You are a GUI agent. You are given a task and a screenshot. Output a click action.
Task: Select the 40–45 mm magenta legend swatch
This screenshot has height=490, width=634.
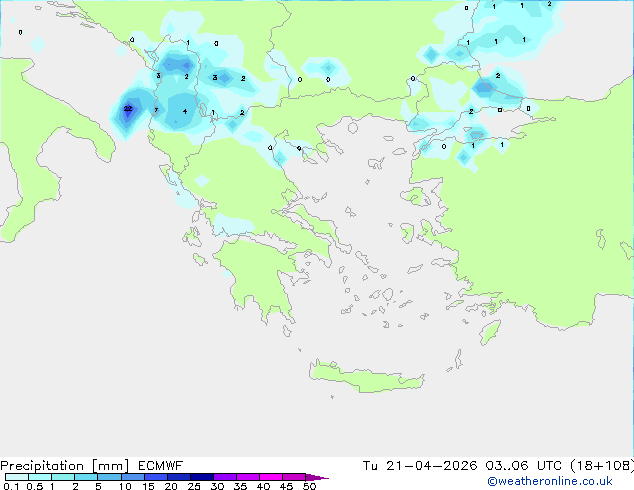pyautogui.click(x=271, y=477)
